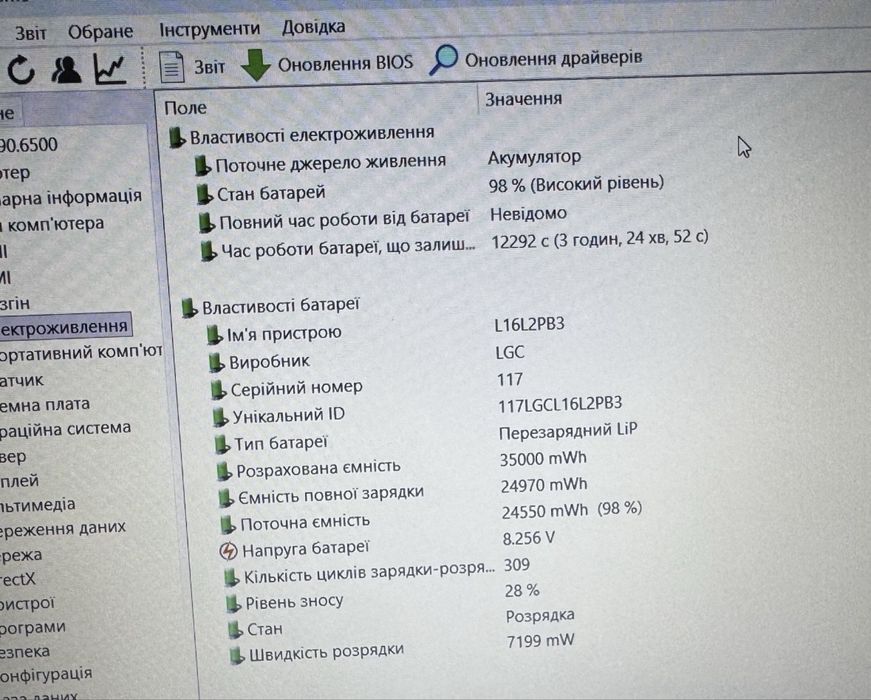Image resolution: width=871 pixels, height=700 pixels.
Task: Click the voltage value 8.256 V
Action: pos(529,538)
